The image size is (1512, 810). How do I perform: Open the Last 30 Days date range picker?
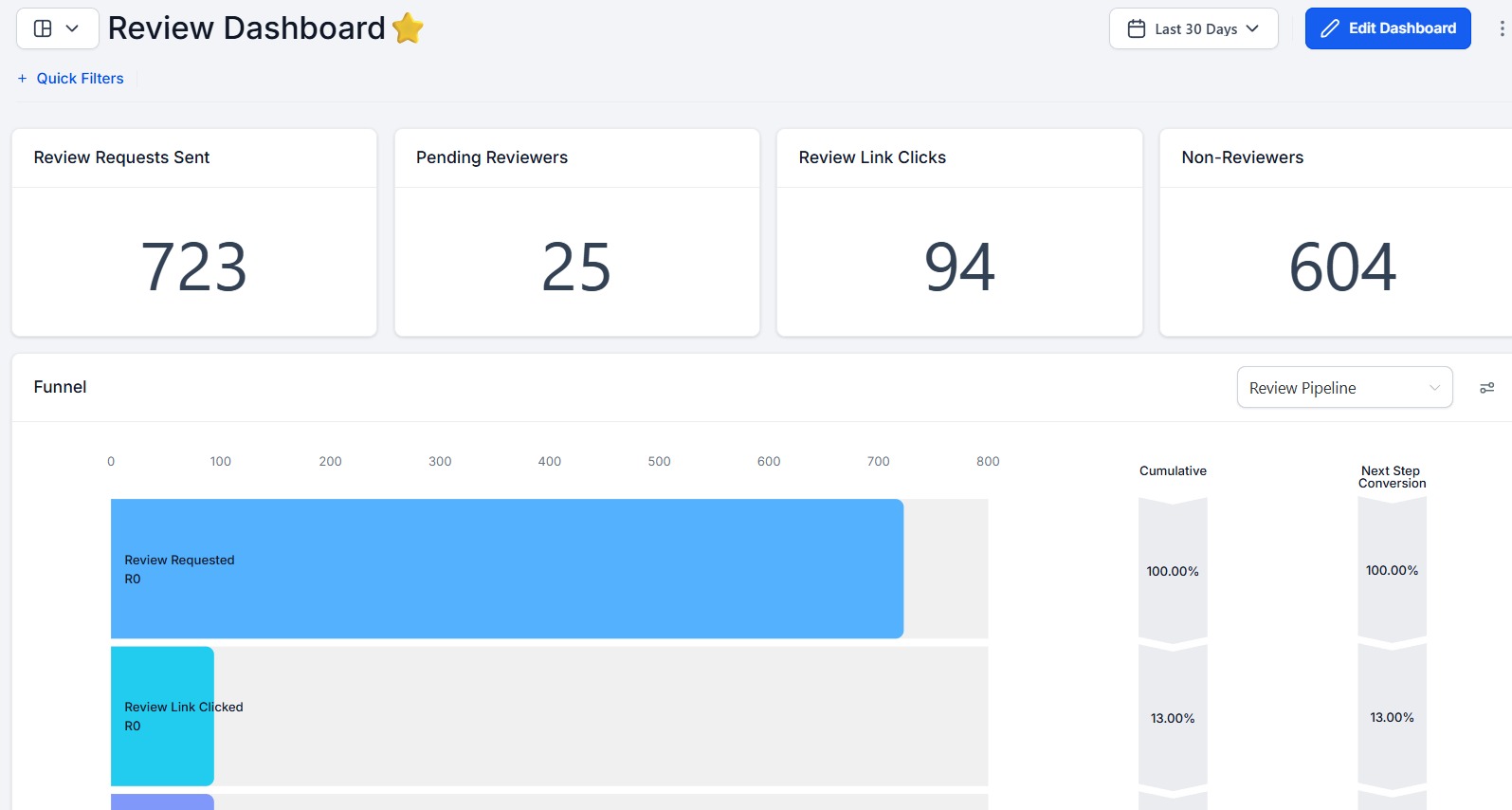click(x=1193, y=28)
